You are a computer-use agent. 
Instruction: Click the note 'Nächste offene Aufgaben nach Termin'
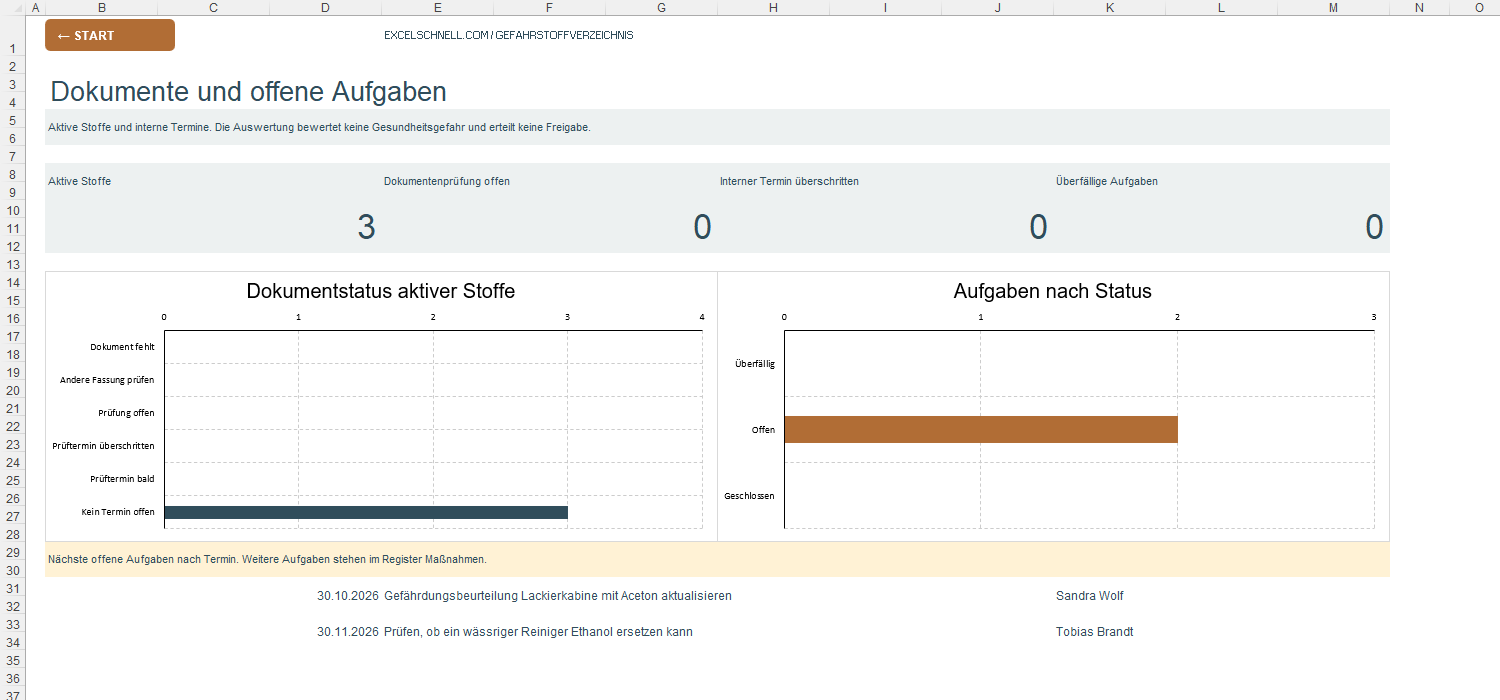(x=267, y=559)
